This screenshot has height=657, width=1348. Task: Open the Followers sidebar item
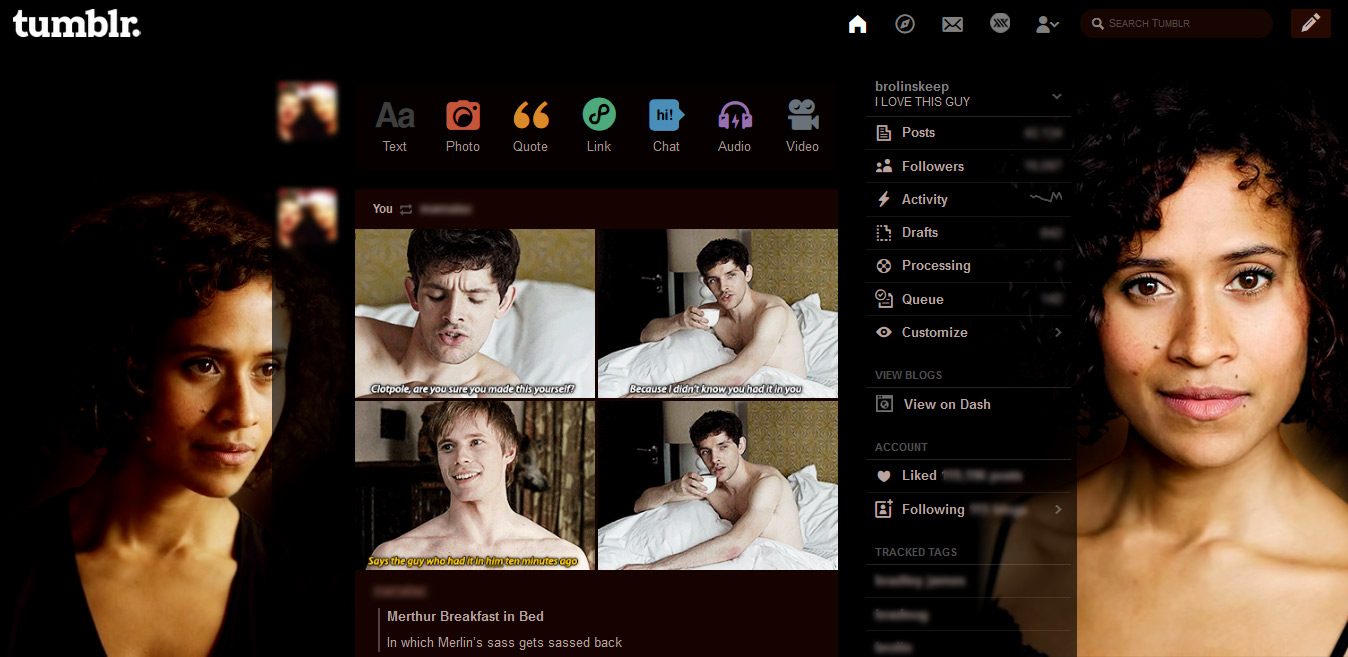(x=968, y=166)
